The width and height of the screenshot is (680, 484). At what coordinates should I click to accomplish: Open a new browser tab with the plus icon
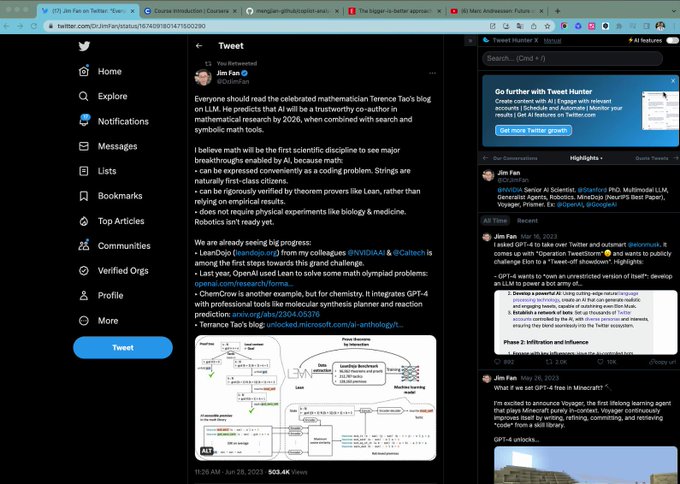pos(557,11)
